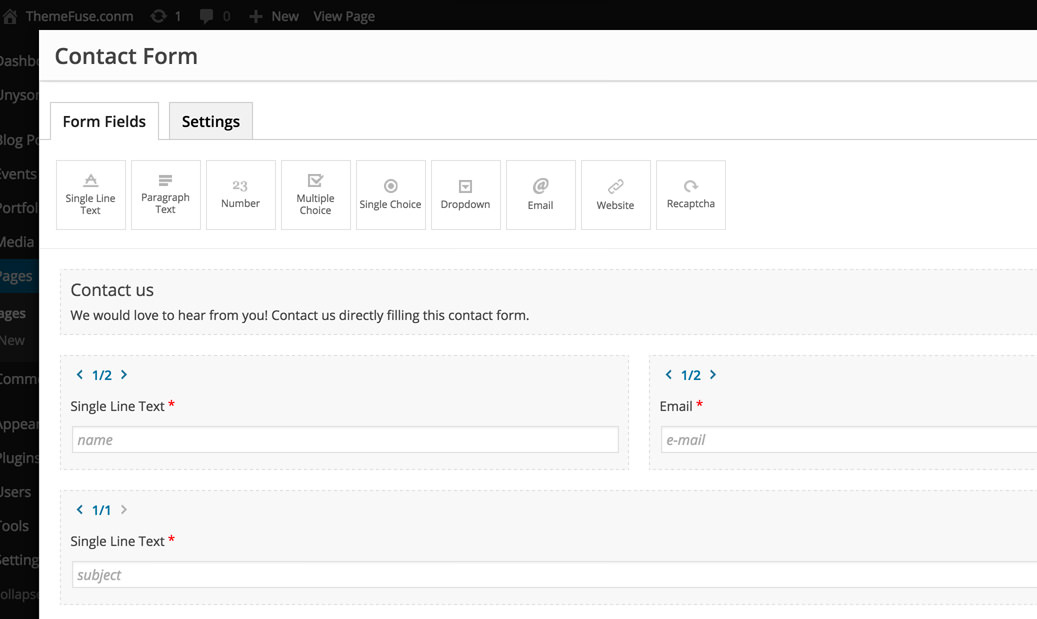Insert a Multiple Choice field
The image size is (1037, 619).
coord(316,195)
